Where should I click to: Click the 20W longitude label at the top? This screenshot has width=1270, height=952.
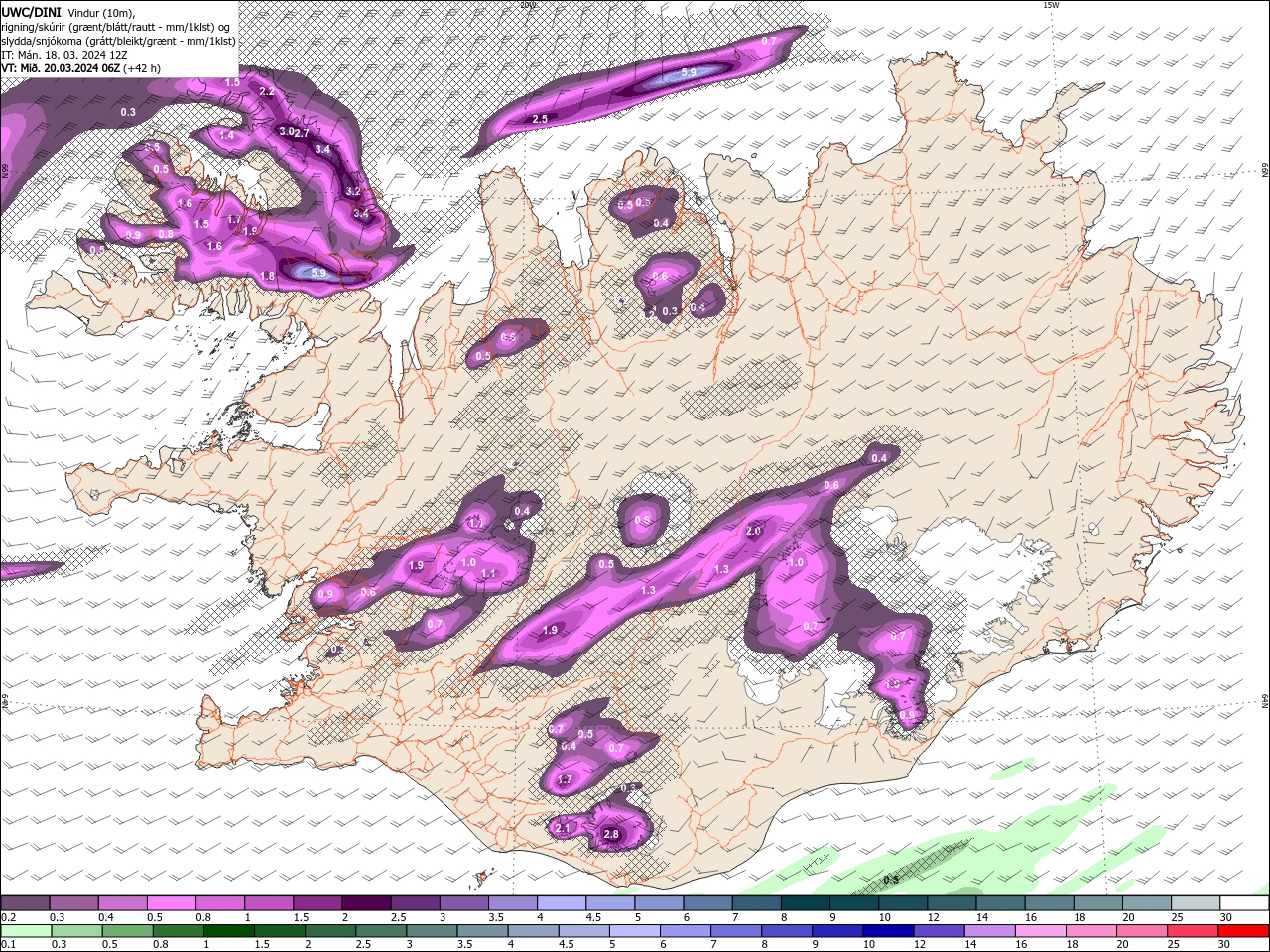pyautogui.click(x=527, y=5)
